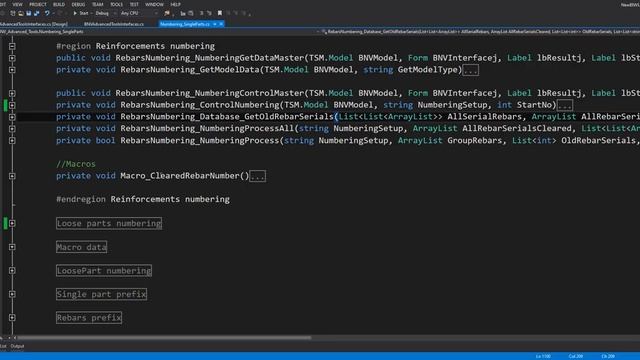
Task: Expand the Rebars prefix region
Action: tap(12, 318)
